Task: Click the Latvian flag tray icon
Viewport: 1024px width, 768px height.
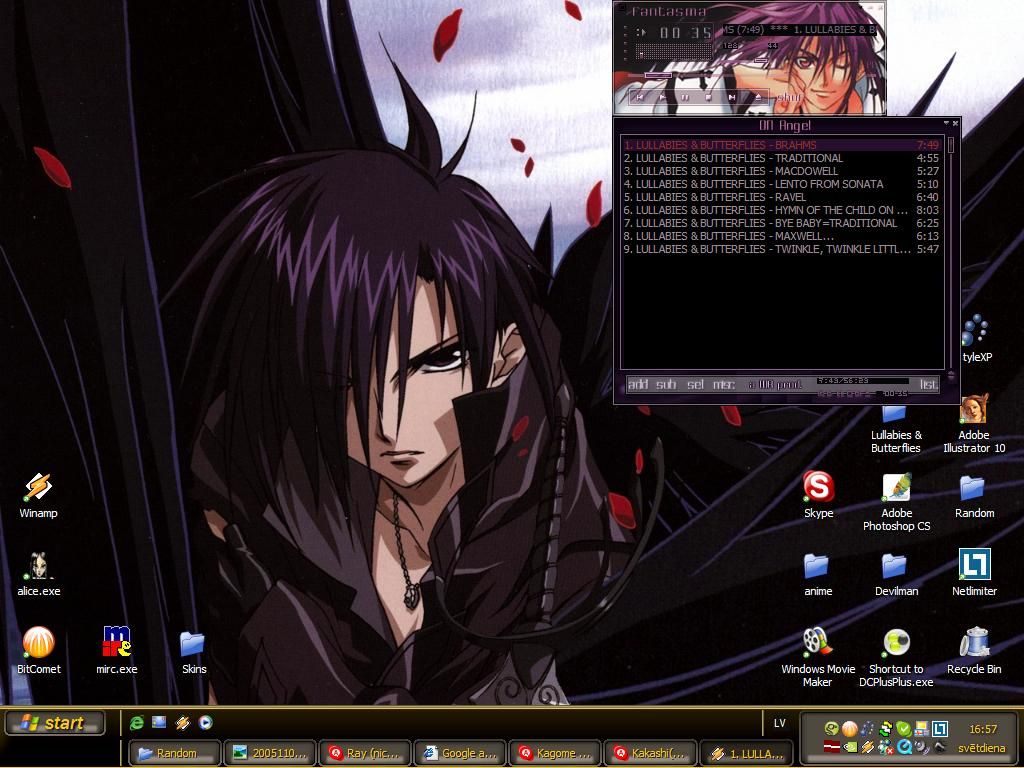Action: coord(831,746)
